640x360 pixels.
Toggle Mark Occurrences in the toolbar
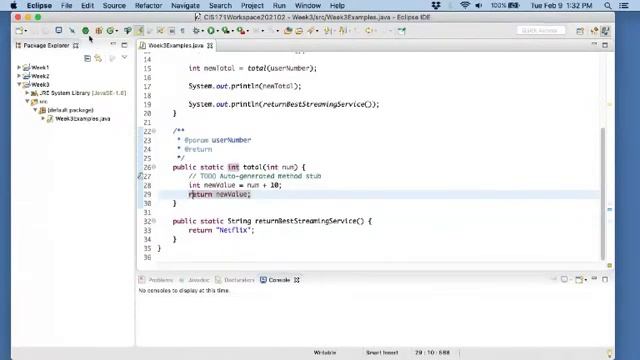pos(140,31)
